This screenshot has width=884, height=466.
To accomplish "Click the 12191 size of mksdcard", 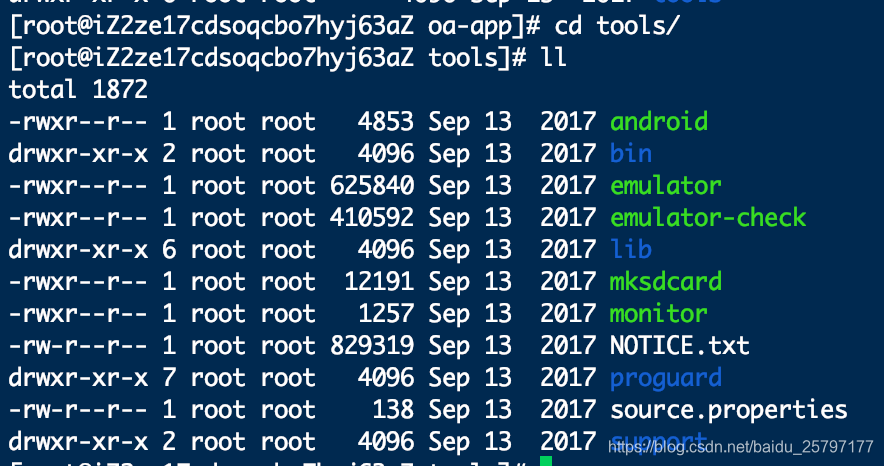I will coord(379,281).
